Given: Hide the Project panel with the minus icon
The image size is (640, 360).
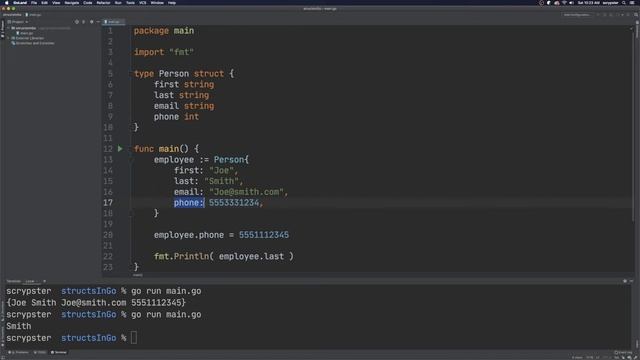Looking at the screenshot, I should pos(98,22).
